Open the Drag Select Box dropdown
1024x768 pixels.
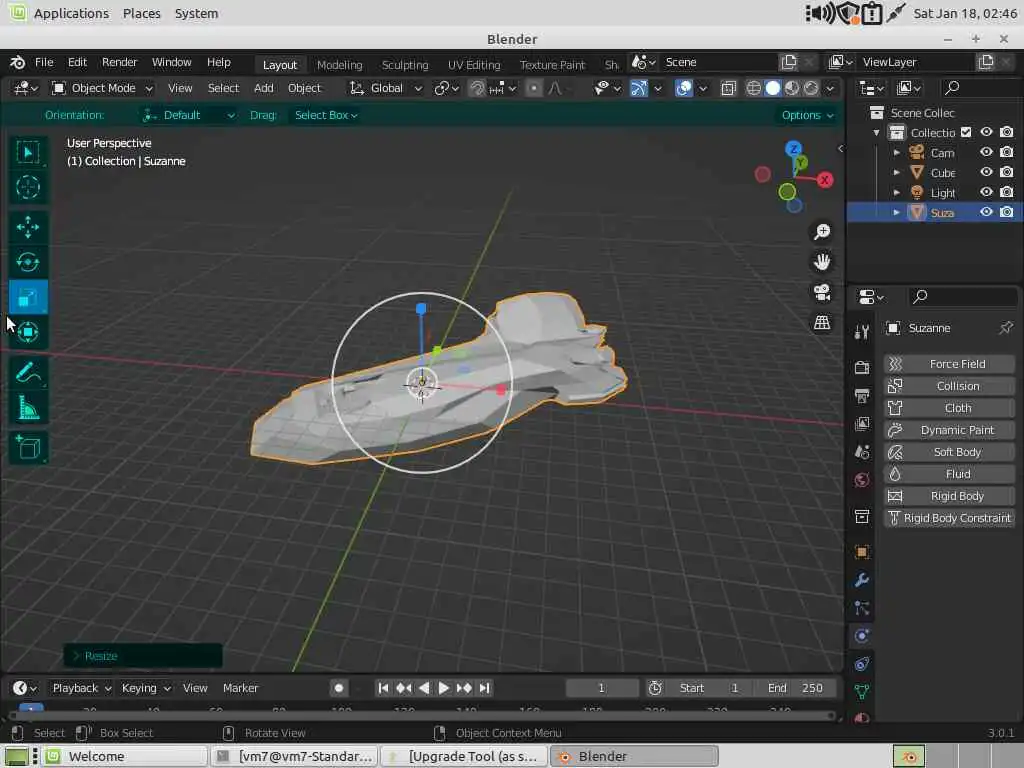[x=325, y=115]
